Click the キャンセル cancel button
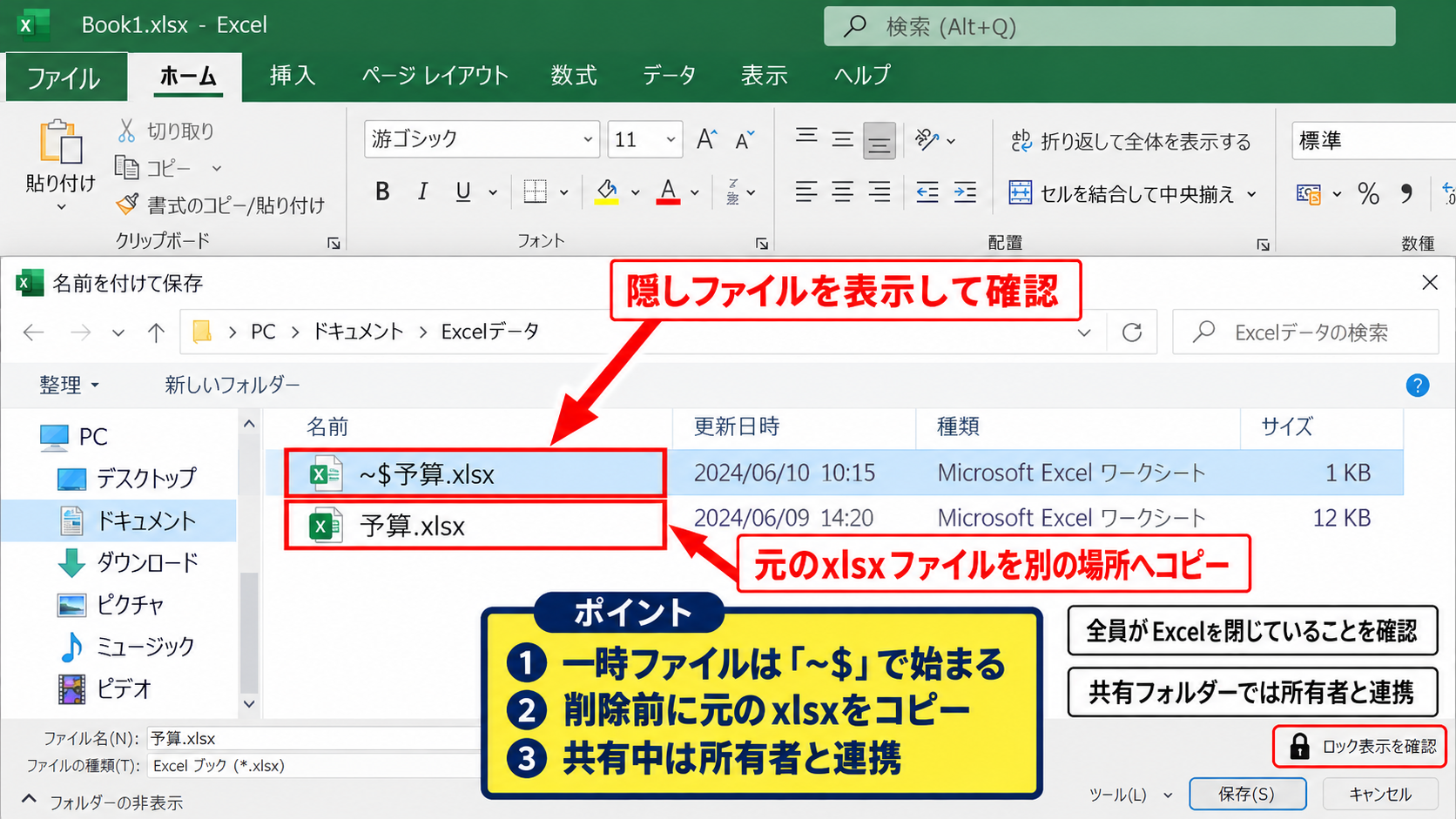 [x=1380, y=794]
